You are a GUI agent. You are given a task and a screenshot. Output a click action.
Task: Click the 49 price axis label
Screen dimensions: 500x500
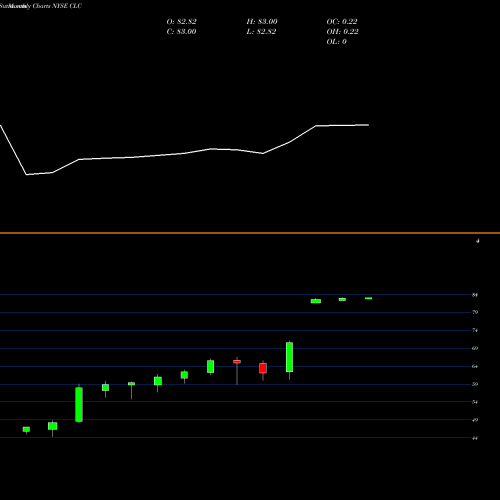click(x=475, y=420)
